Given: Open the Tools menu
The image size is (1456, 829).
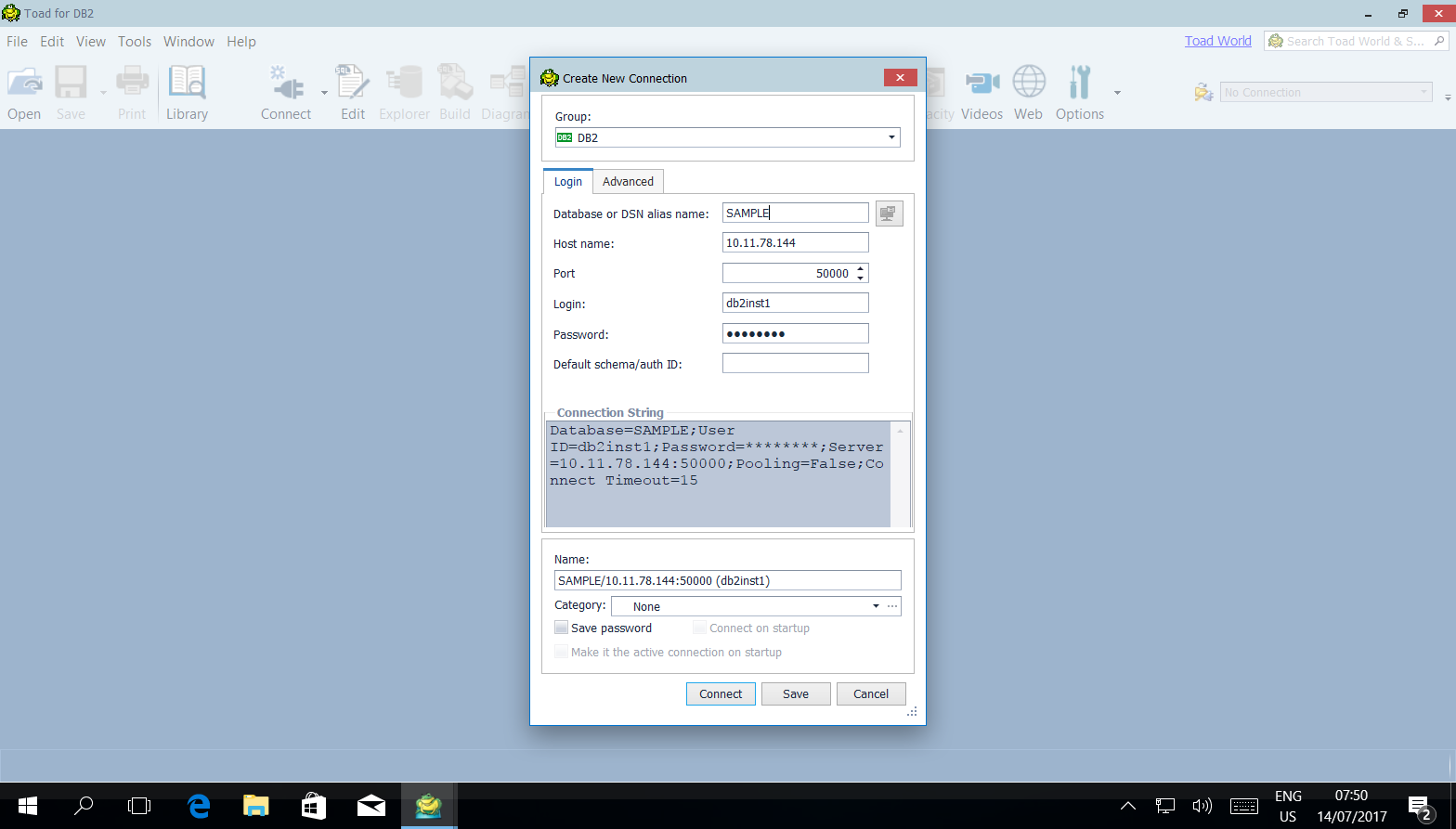Looking at the screenshot, I should (135, 41).
